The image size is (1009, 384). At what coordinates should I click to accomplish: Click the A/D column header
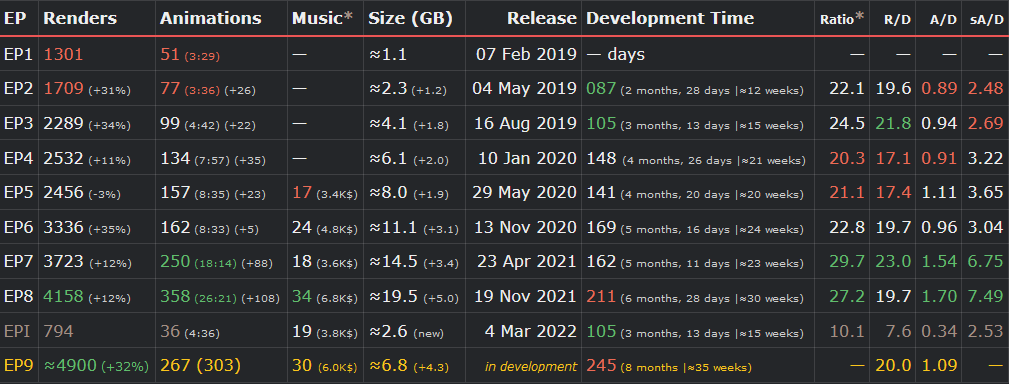click(x=943, y=20)
